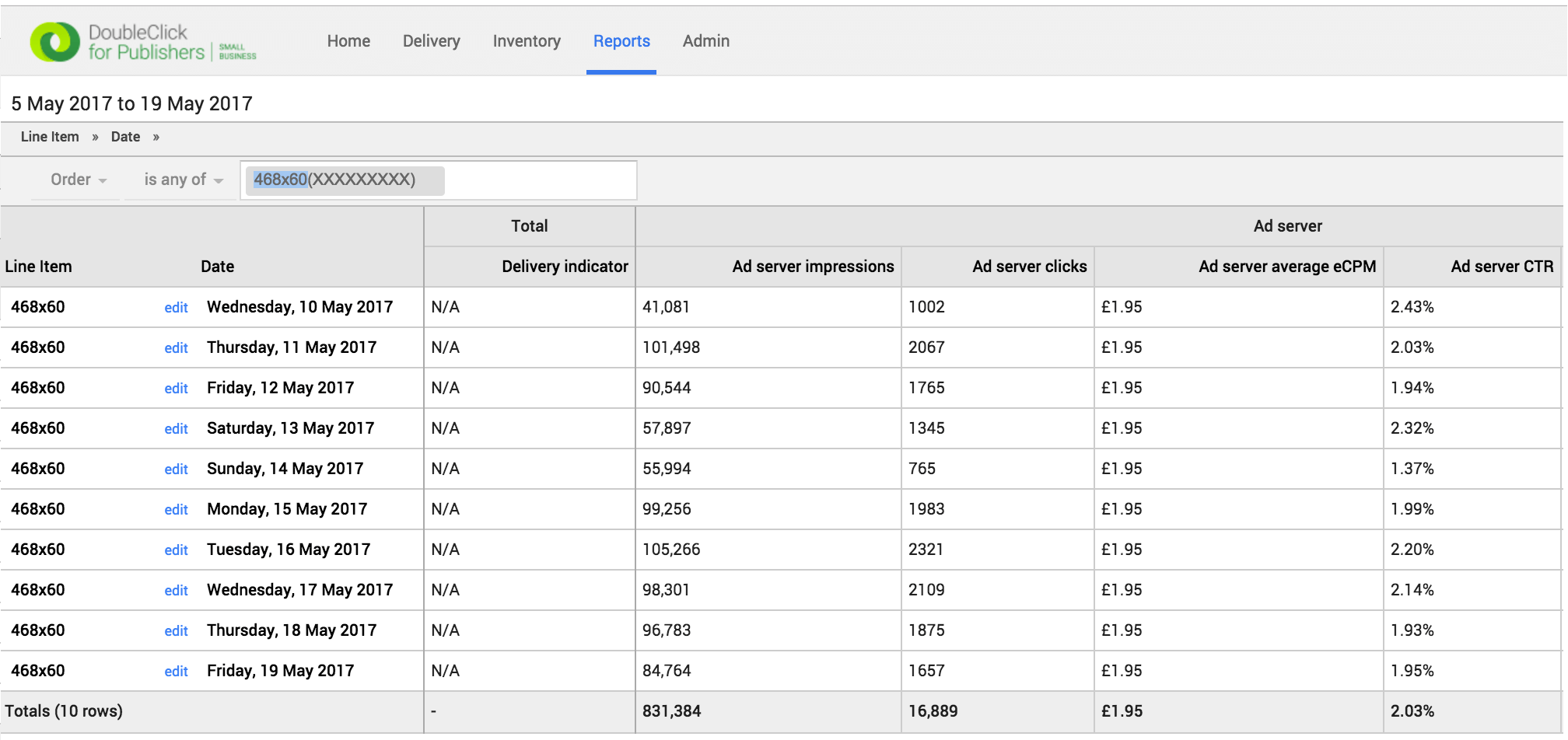Sort by Ad server impressions header
Viewport: 1568px width, 740px height.
(813, 267)
